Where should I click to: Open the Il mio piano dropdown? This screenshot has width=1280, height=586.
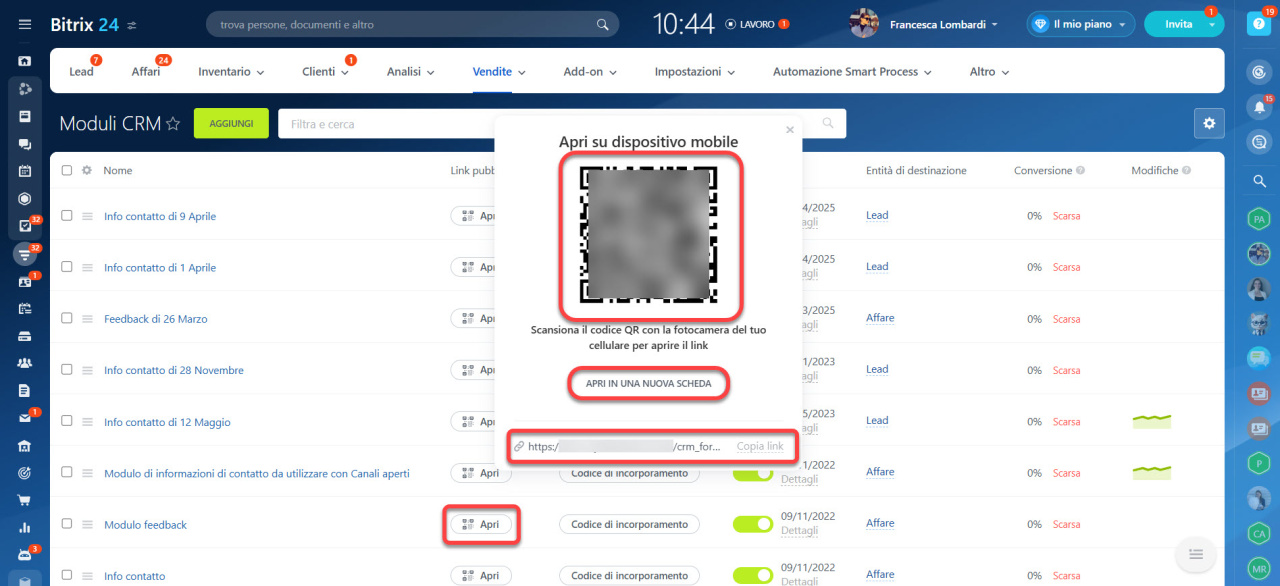click(1081, 24)
